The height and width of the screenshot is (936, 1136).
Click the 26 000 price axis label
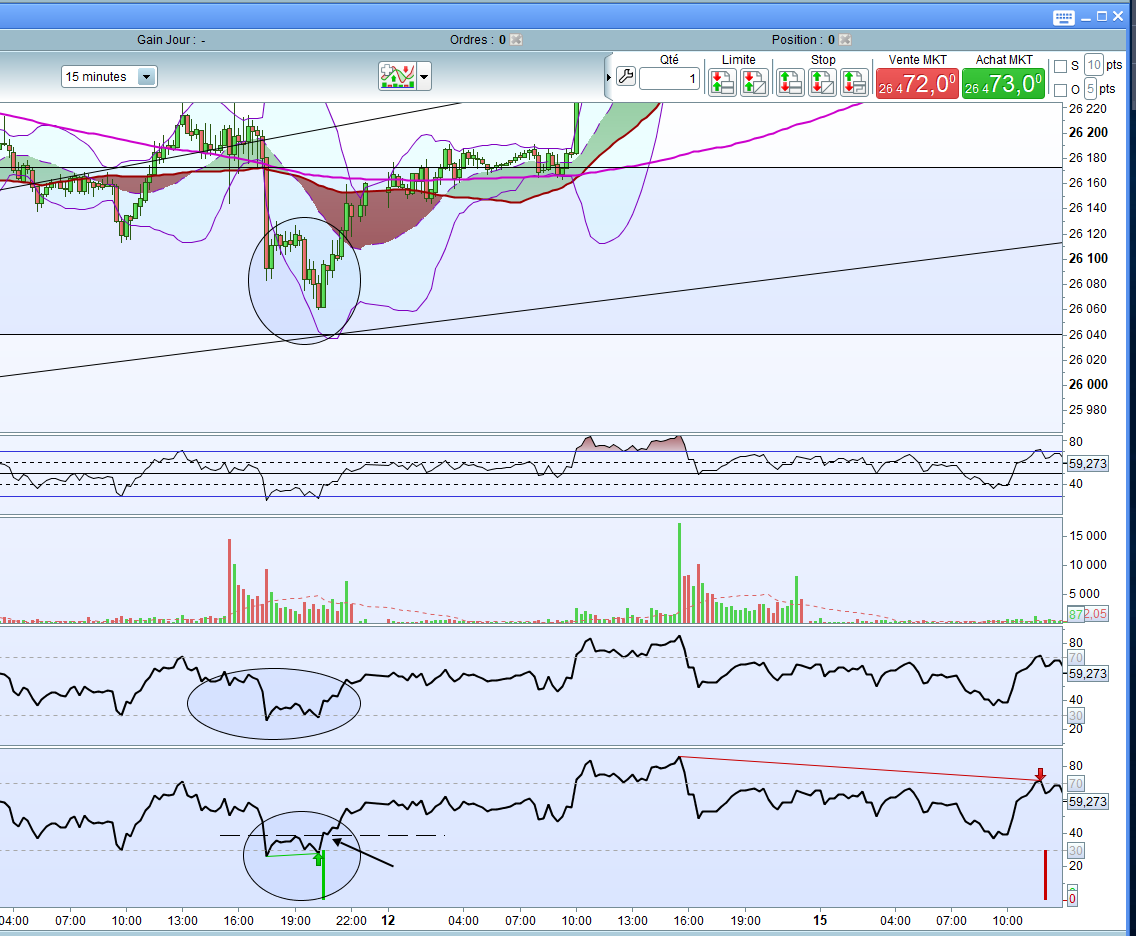click(1088, 385)
